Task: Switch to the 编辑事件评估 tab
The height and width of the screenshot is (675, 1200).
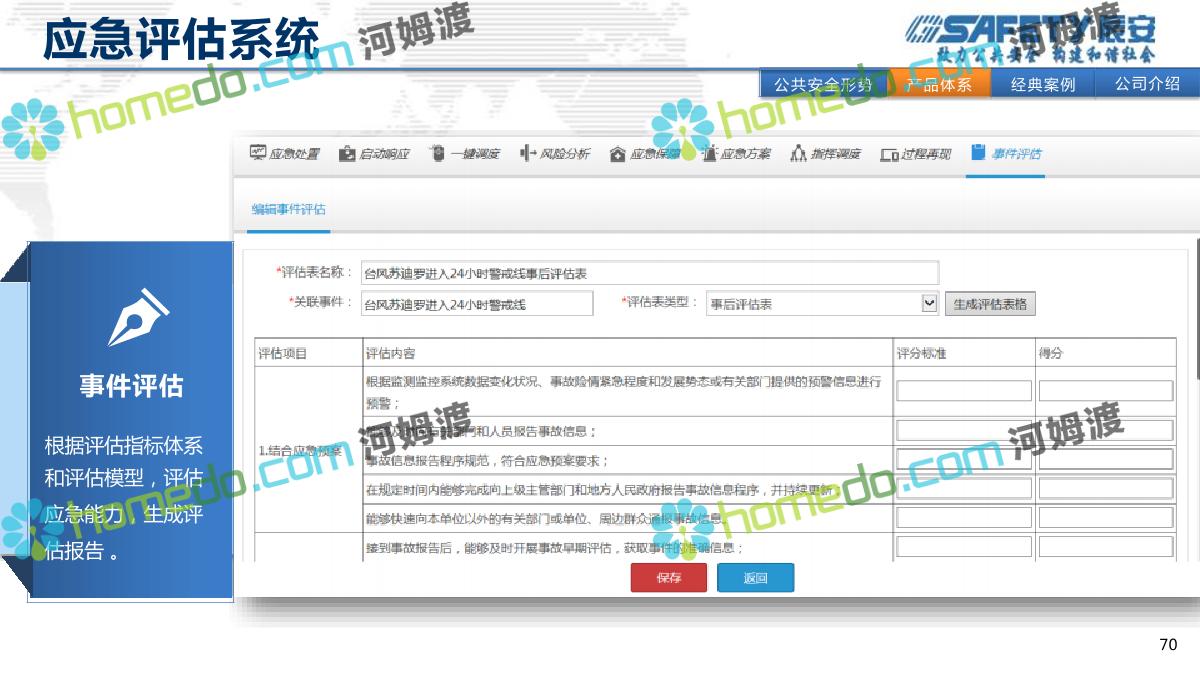Action: pyautogui.click(x=288, y=209)
